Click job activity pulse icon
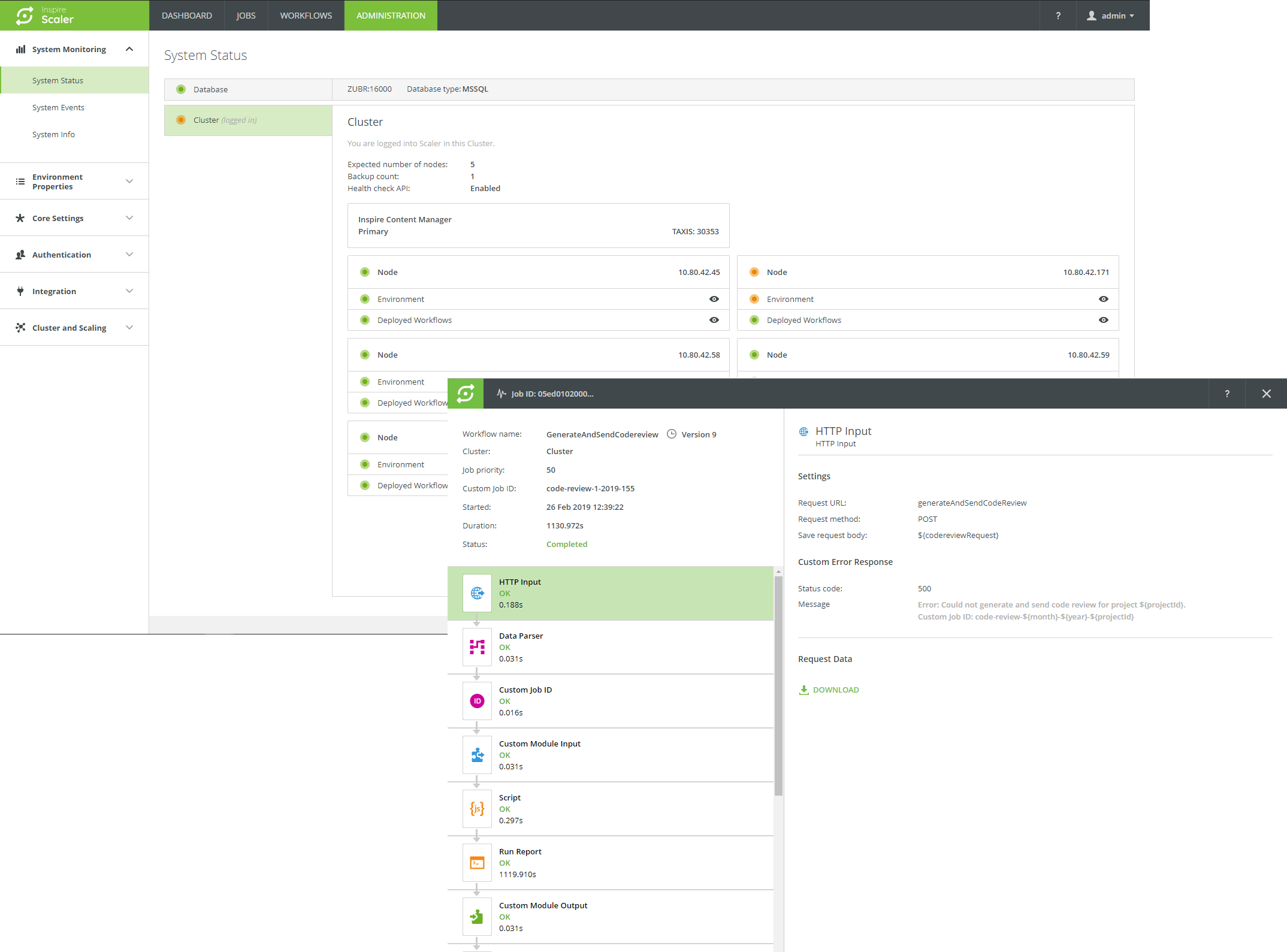The image size is (1287, 952). pos(501,394)
